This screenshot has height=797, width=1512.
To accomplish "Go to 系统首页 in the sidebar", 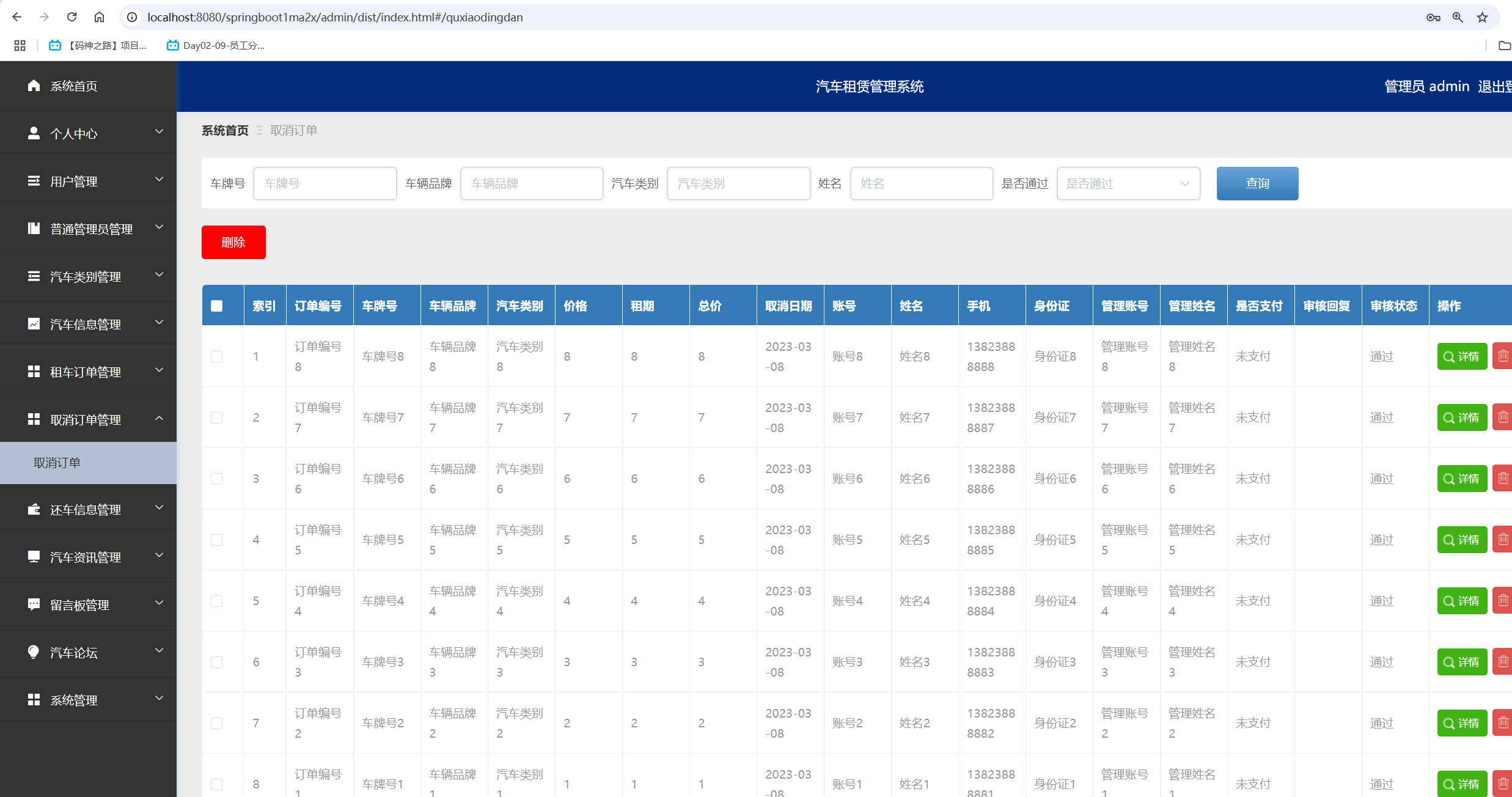I will 89,86.
